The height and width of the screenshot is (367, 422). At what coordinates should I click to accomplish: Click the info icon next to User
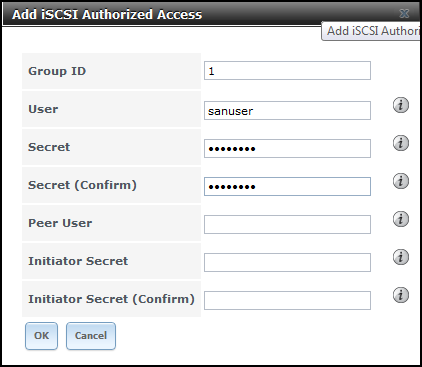click(x=401, y=105)
